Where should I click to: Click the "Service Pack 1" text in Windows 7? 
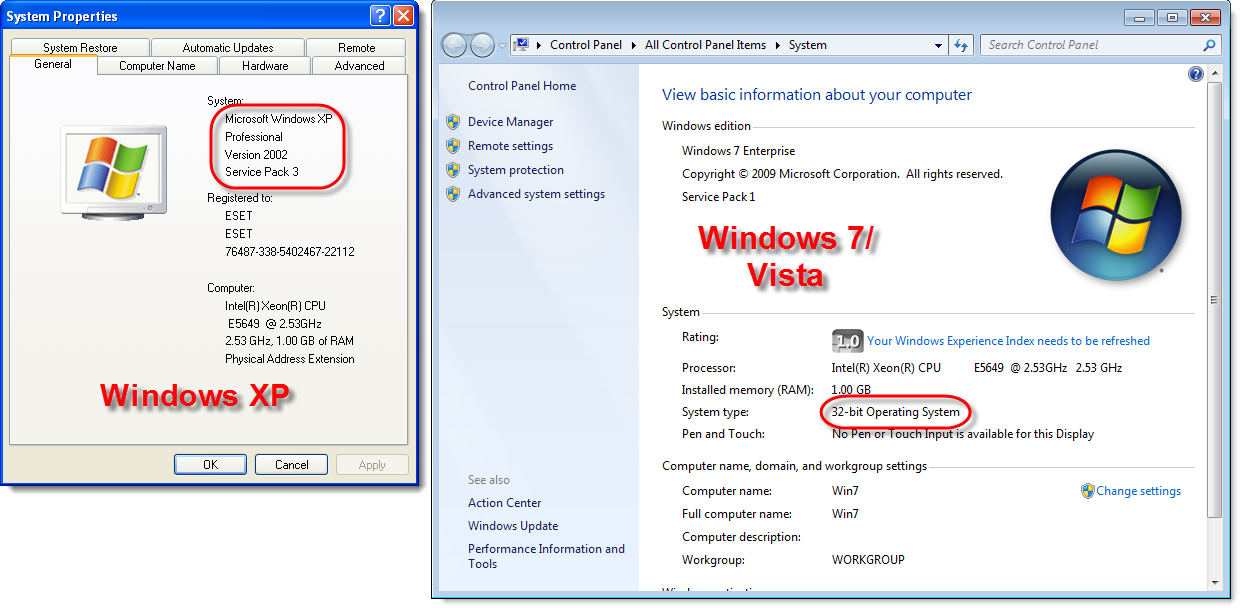719,197
